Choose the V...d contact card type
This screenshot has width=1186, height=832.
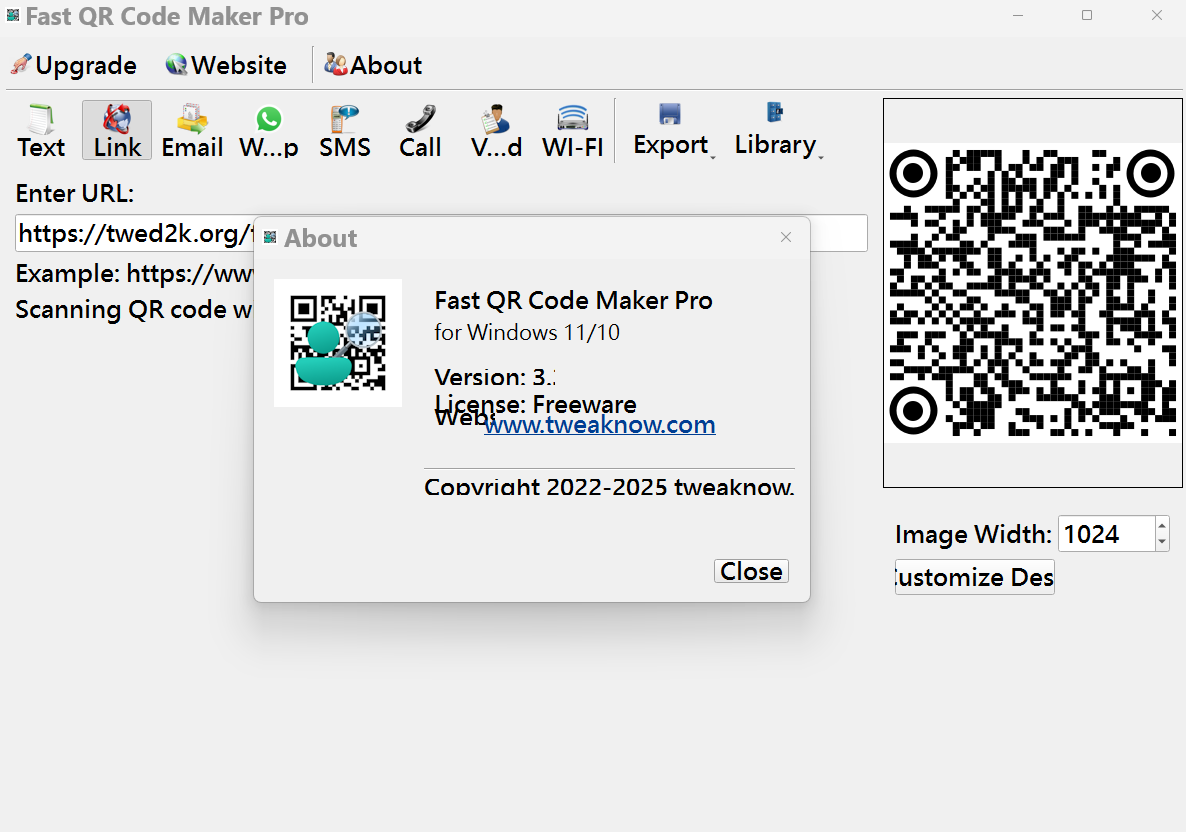coord(496,130)
